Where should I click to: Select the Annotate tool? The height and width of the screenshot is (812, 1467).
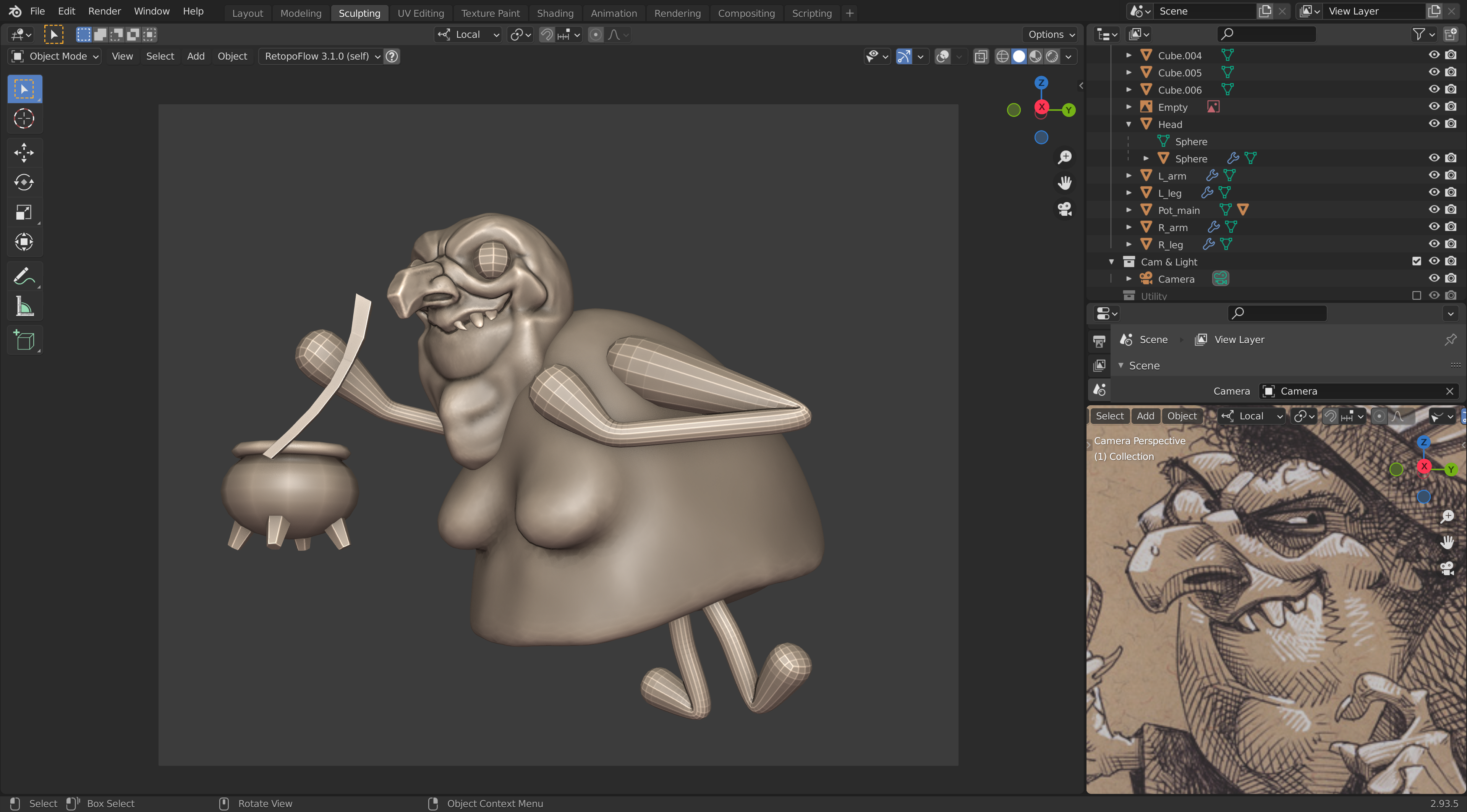pyautogui.click(x=24, y=276)
